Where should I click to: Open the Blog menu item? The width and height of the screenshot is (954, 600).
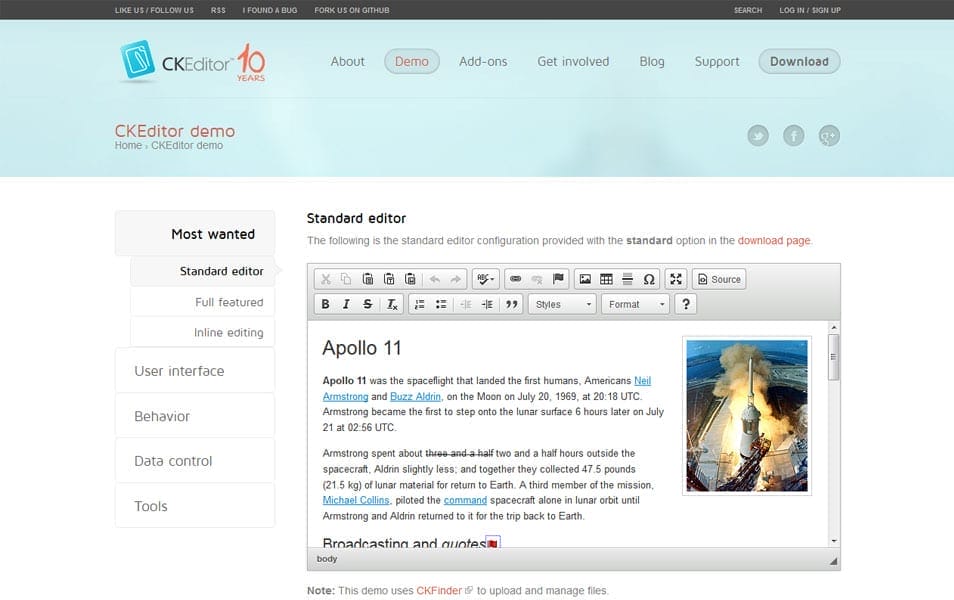(x=652, y=61)
